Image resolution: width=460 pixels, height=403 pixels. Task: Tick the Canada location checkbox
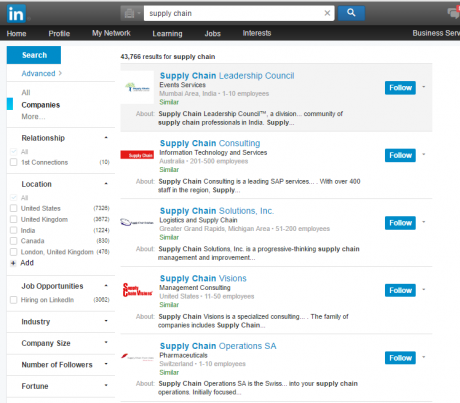click(x=14, y=241)
